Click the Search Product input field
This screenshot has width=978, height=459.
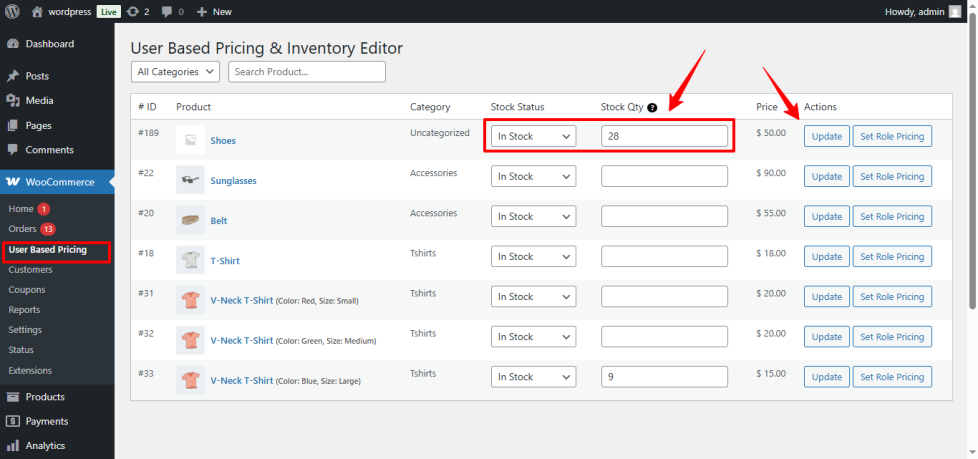pos(306,72)
